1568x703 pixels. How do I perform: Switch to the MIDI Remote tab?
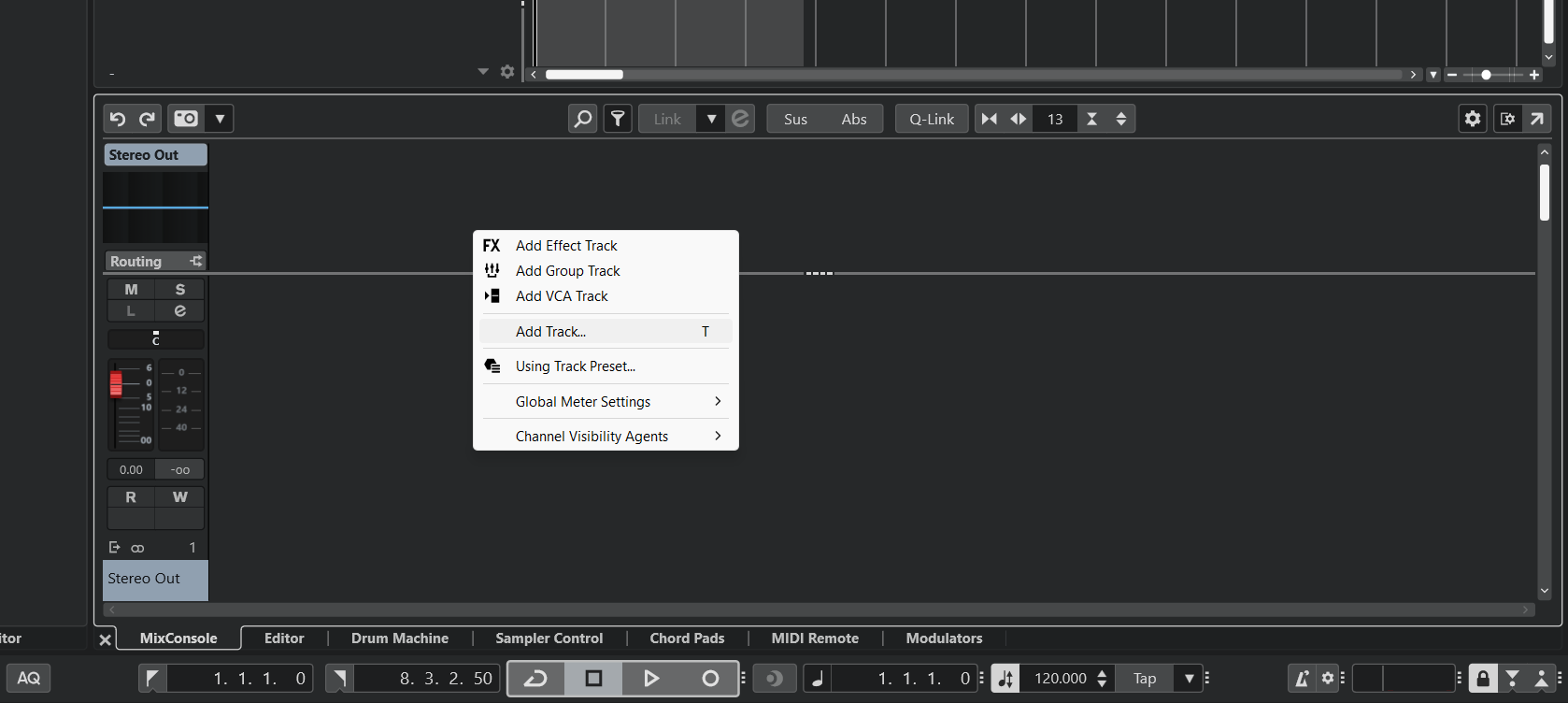tap(815, 638)
